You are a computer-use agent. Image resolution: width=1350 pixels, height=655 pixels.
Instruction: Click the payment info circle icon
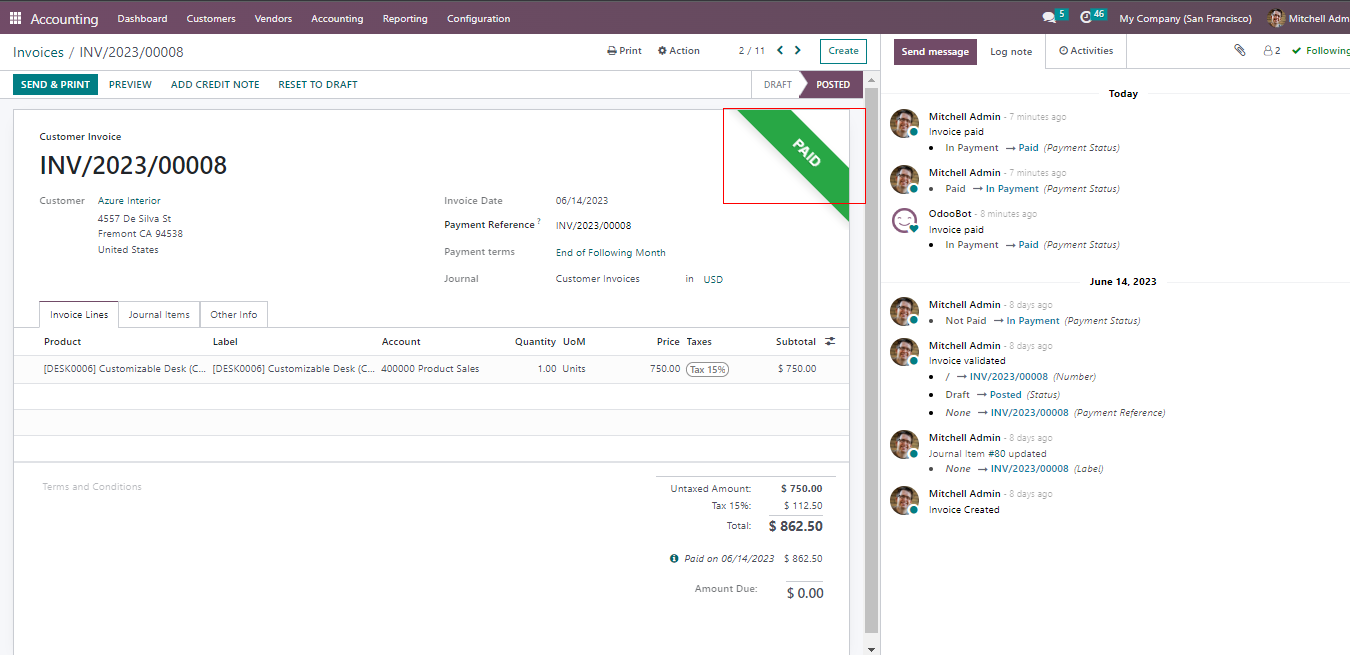[674, 559]
